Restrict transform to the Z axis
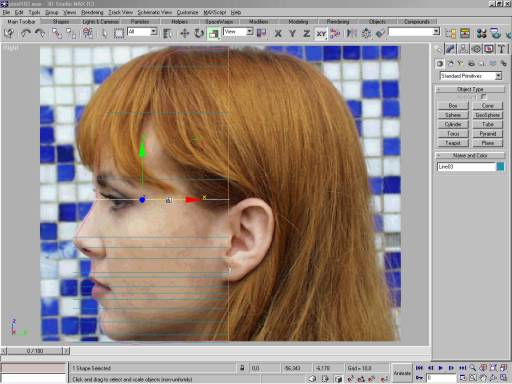The width and height of the screenshot is (512, 384). [307, 33]
